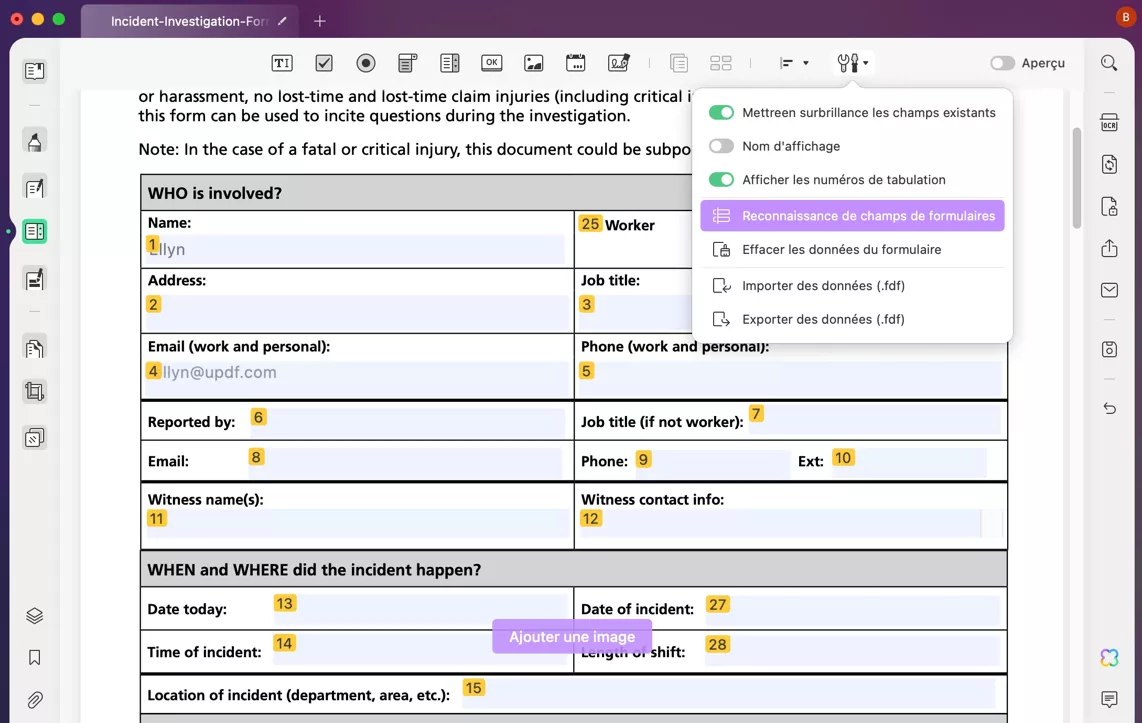Viewport: 1142px width, 723px height.
Task: Select the Digital Signature field tool
Action: click(x=619, y=63)
